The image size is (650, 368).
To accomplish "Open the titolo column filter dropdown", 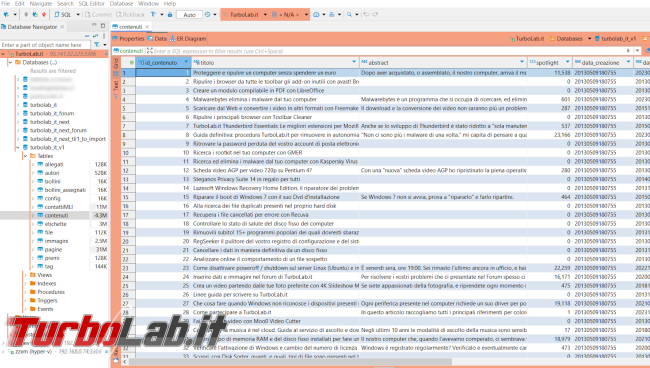I will [354, 62].
